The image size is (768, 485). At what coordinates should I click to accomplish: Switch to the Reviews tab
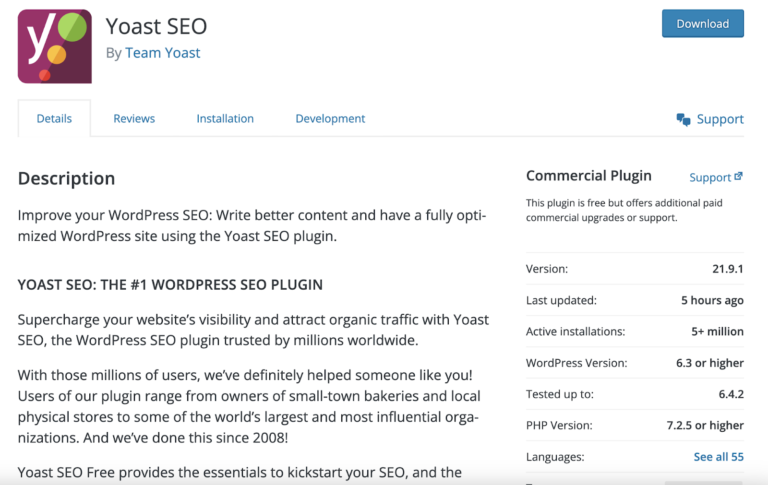click(x=134, y=119)
